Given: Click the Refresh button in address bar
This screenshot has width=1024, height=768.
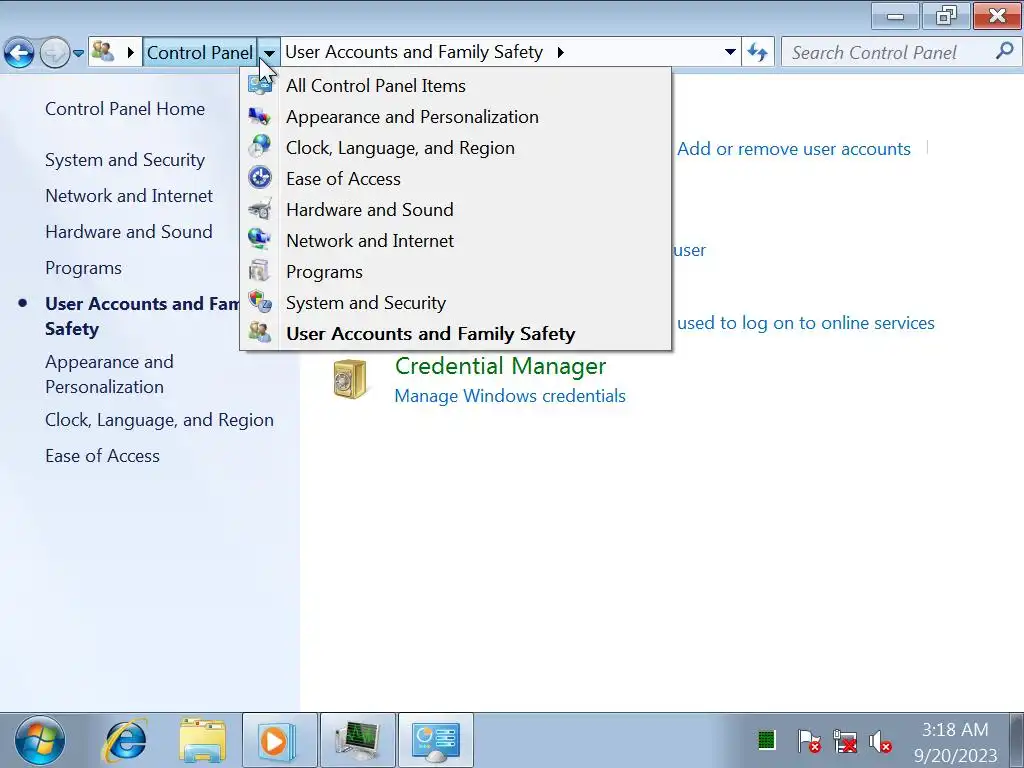Looking at the screenshot, I should 758,52.
